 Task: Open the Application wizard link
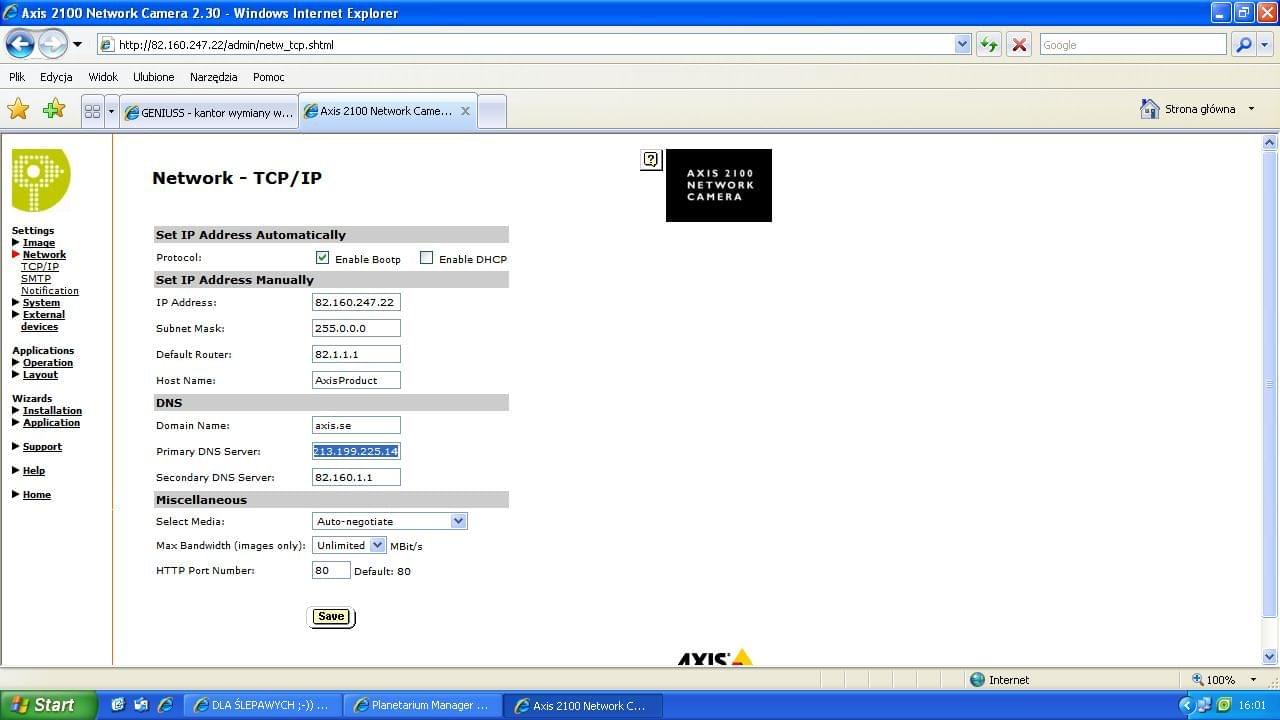51,423
